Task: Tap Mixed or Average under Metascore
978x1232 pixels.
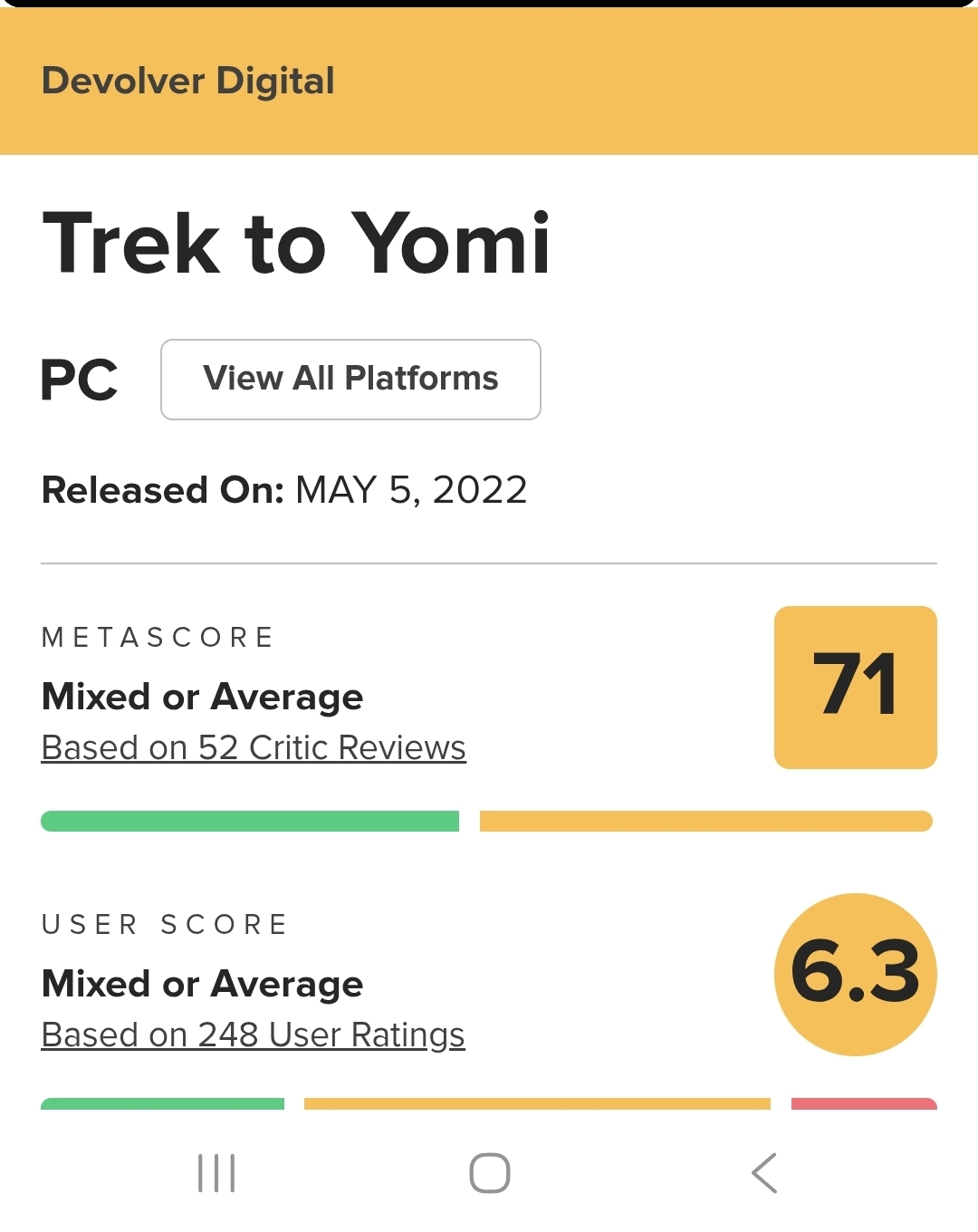Action: (x=203, y=697)
